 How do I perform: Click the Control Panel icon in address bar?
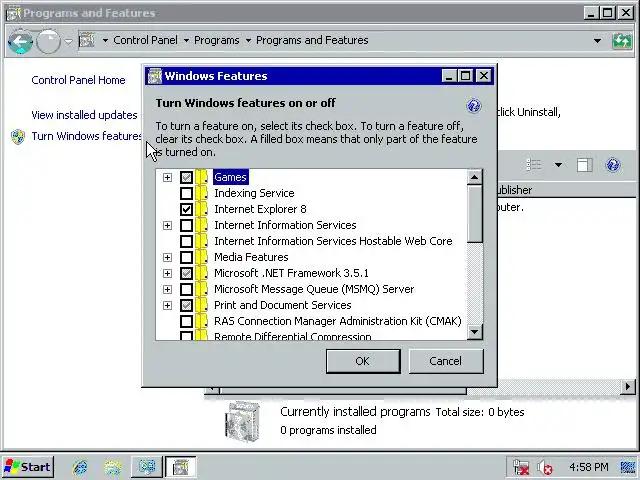click(x=87, y=40)
